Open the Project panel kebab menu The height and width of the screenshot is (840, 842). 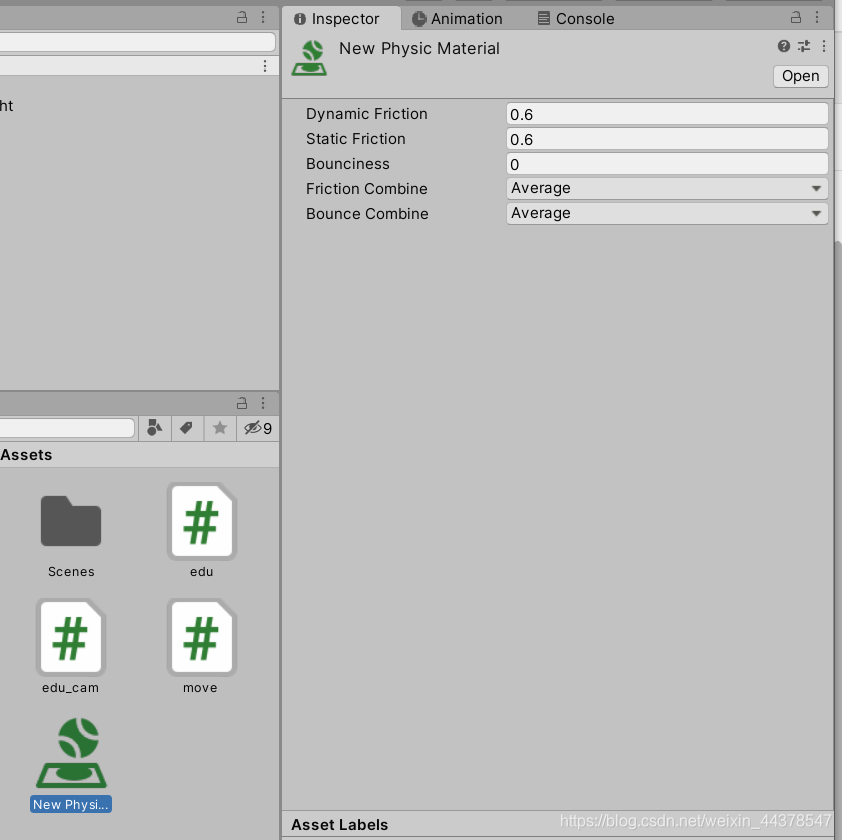pos(263,403)
